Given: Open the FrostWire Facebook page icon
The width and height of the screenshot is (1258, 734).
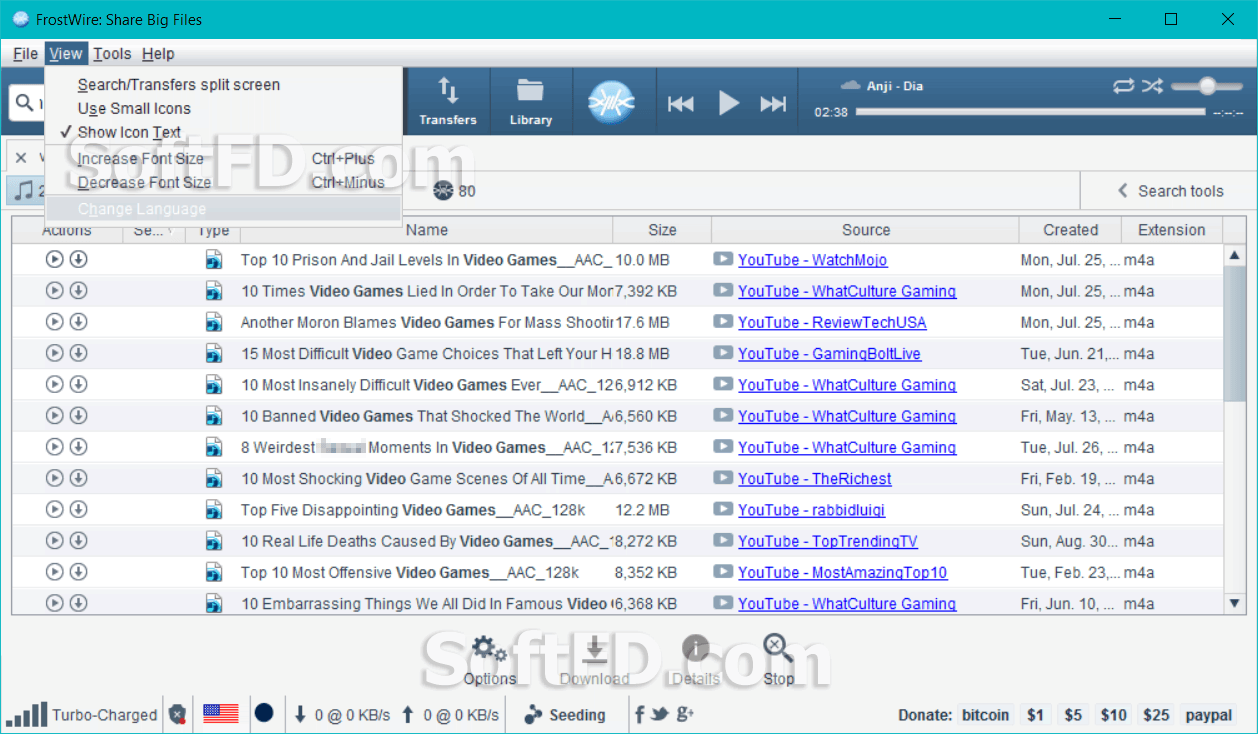Looking at the screenshot, I should [640, 714].
